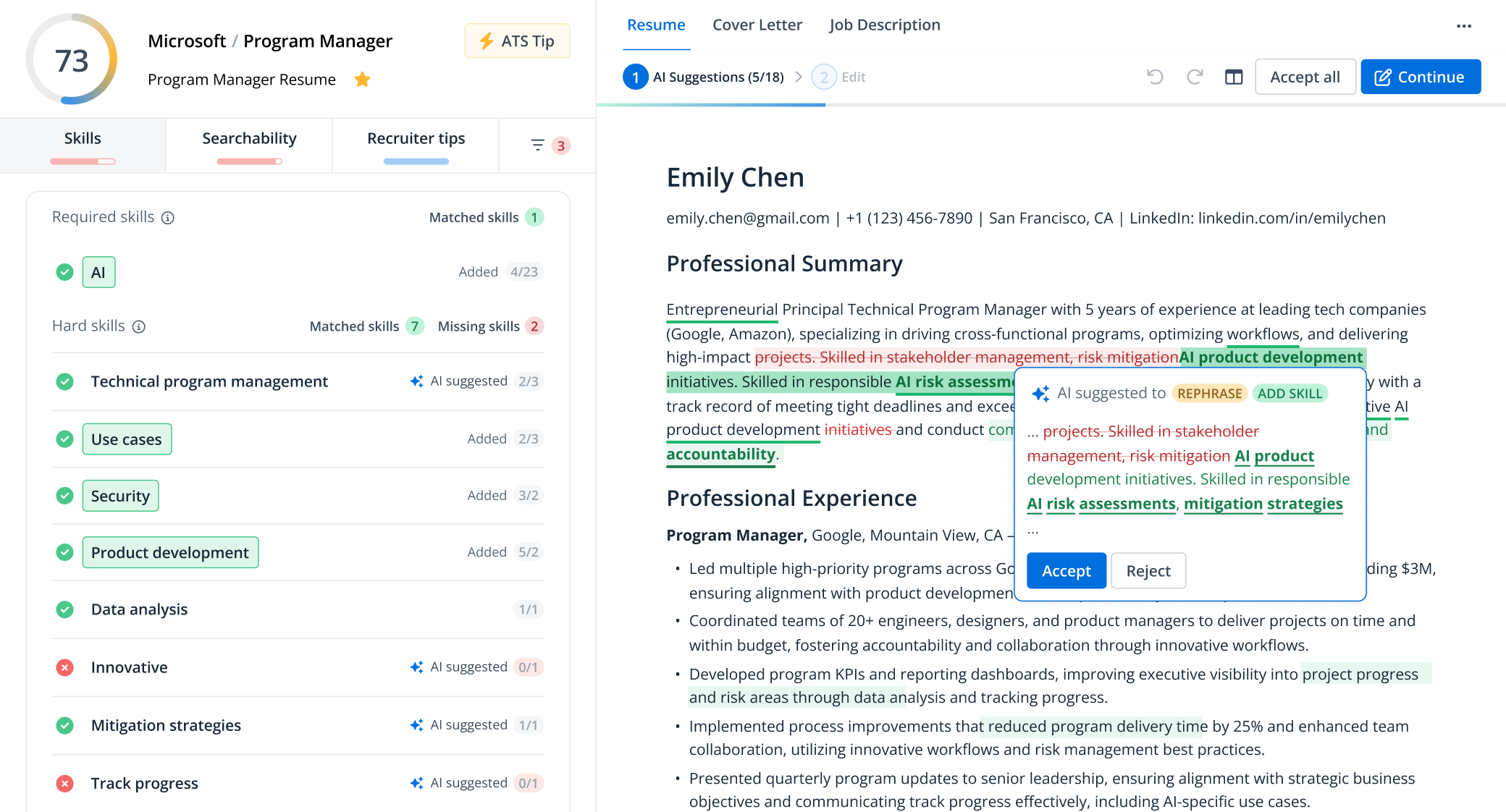Switch to the Cover Letter tab
The image size is (1506, 812).
757,25
